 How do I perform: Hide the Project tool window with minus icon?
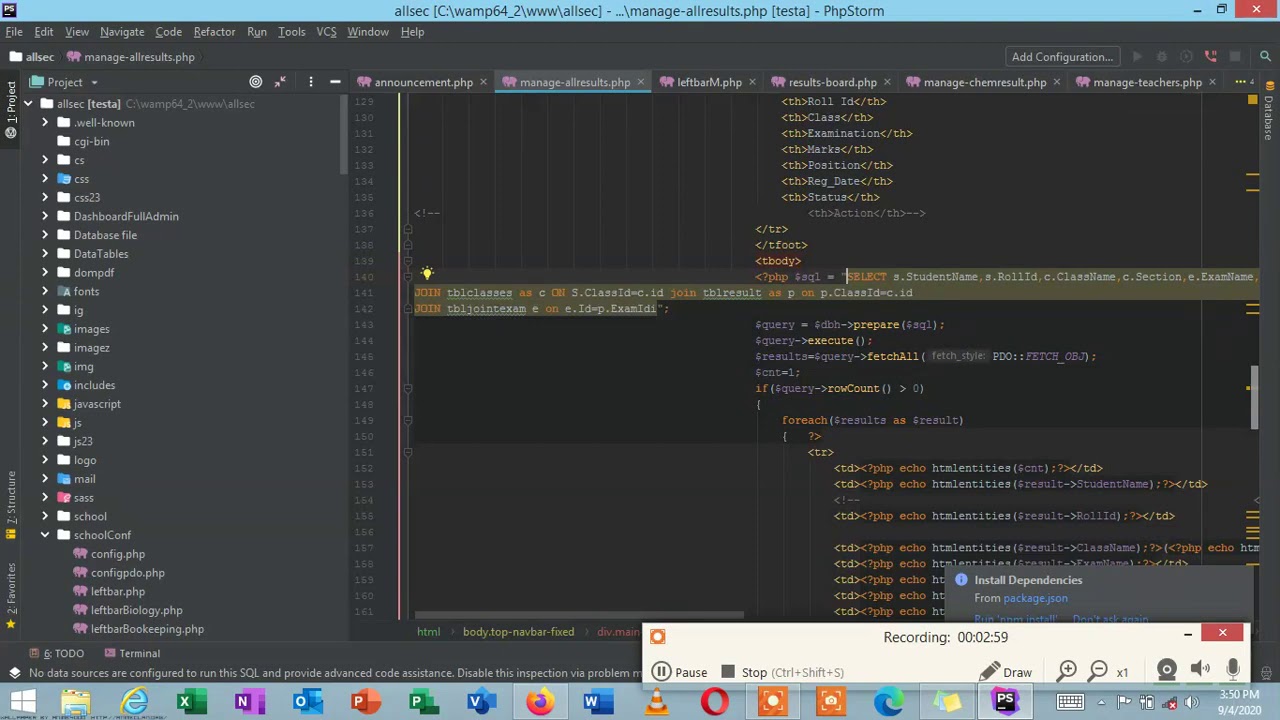tap(335, 82)
